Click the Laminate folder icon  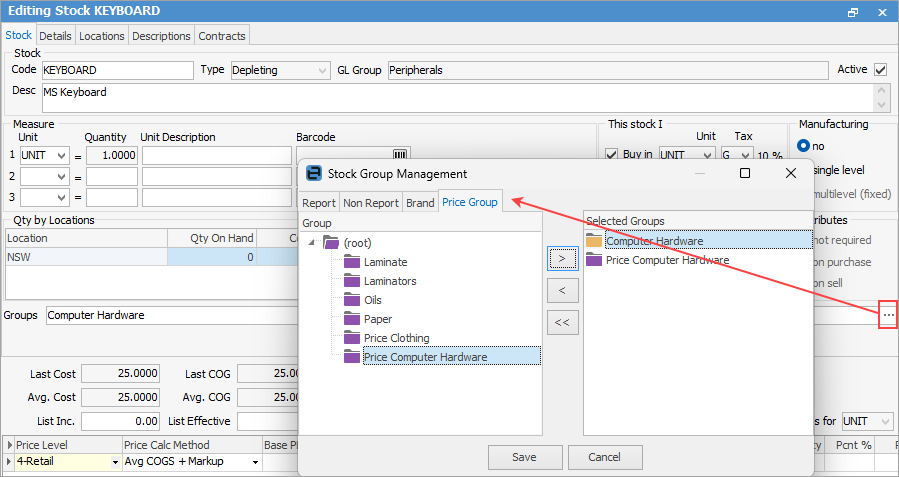coord(351,262)
